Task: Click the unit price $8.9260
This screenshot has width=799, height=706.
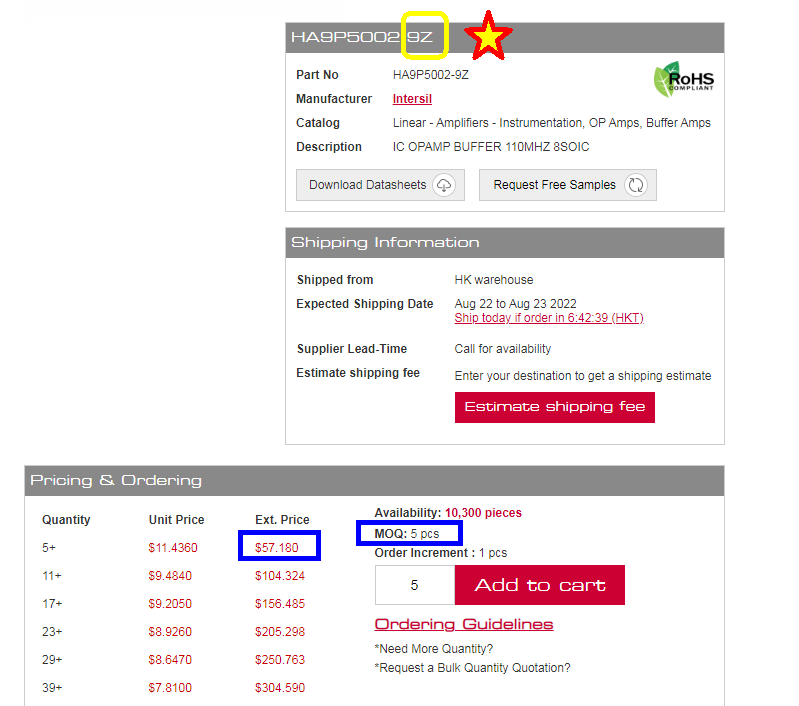Action: coord(170,632)
